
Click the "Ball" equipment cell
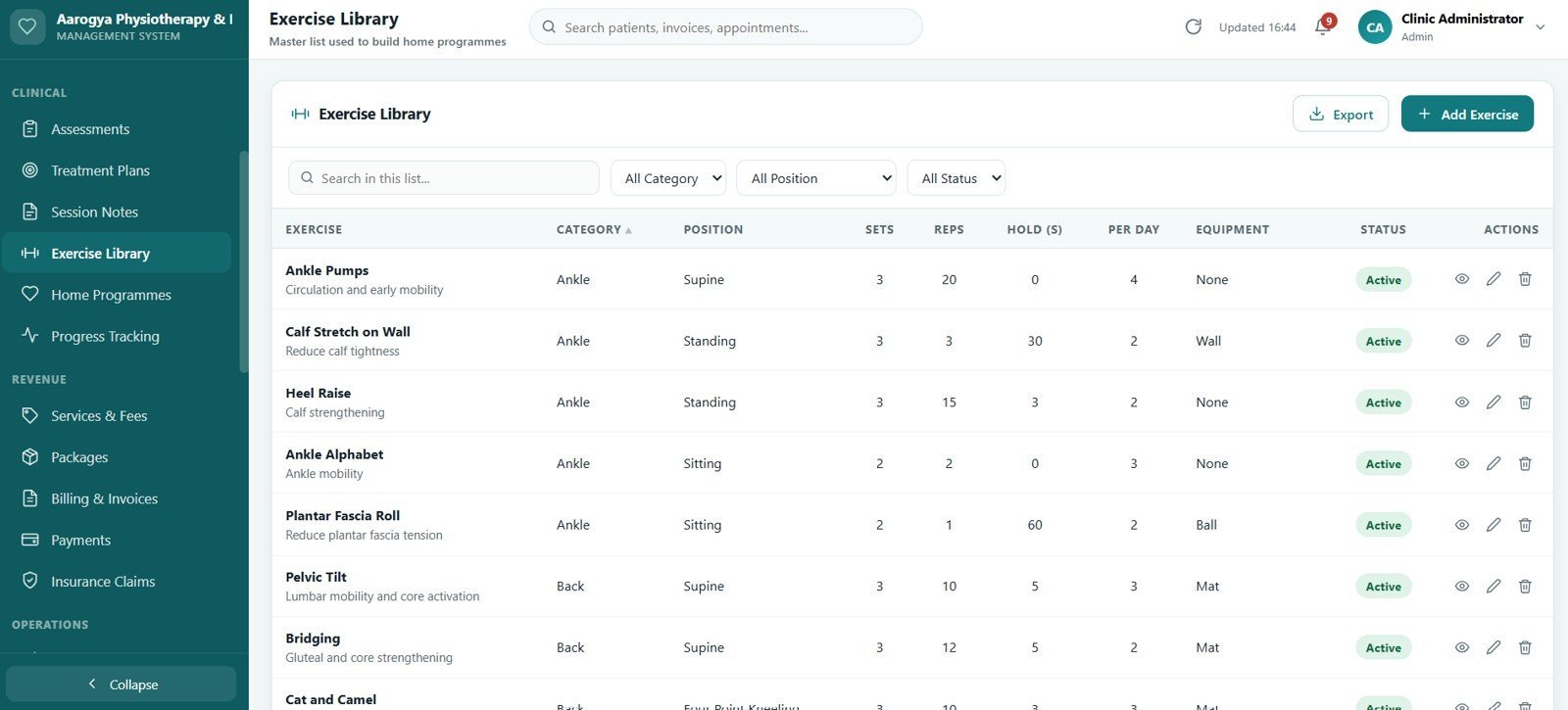pyautogui.click(x=1206, y=525)
